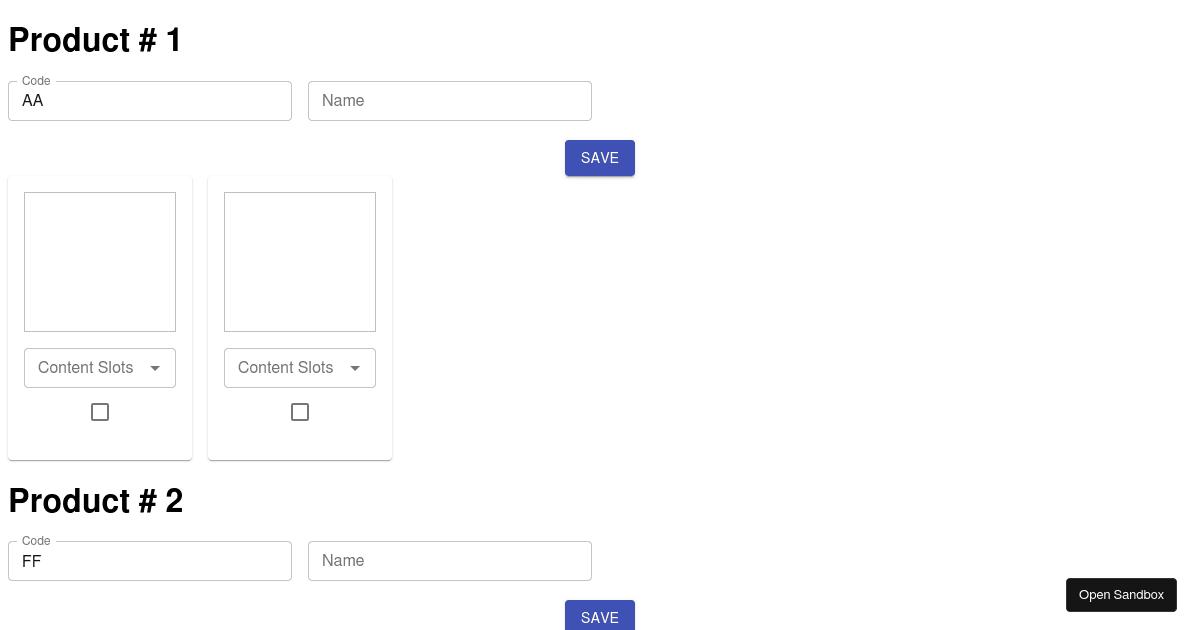Click the second card's empty image placeholder

coord(300,261)
